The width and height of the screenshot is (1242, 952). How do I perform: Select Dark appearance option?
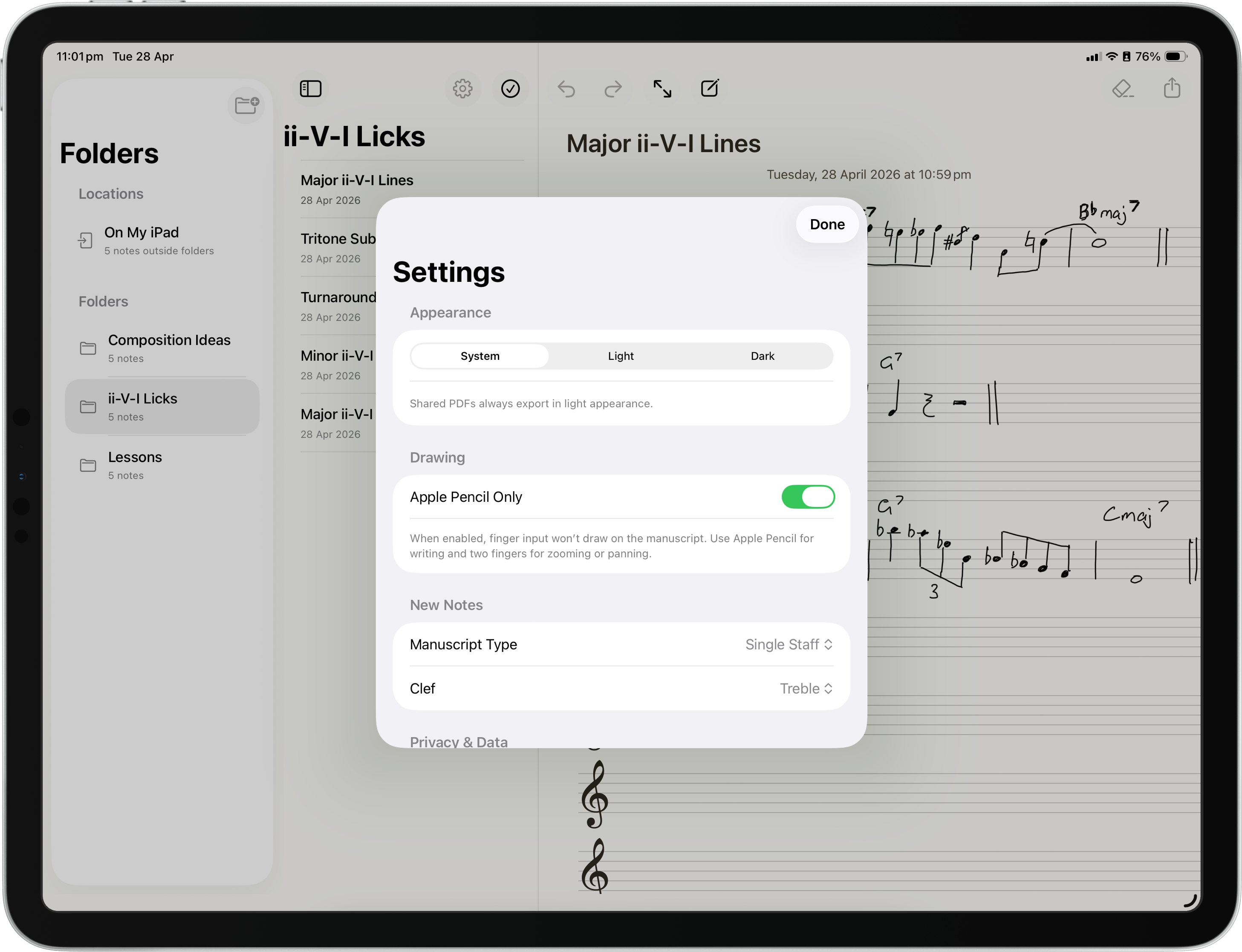click(x=763, y=356)
